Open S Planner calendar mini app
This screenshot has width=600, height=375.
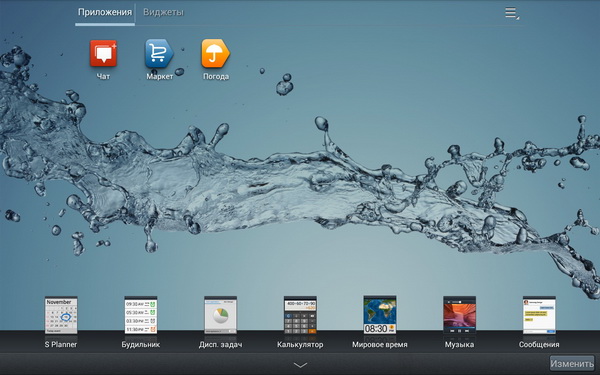[x=61, y=315]
